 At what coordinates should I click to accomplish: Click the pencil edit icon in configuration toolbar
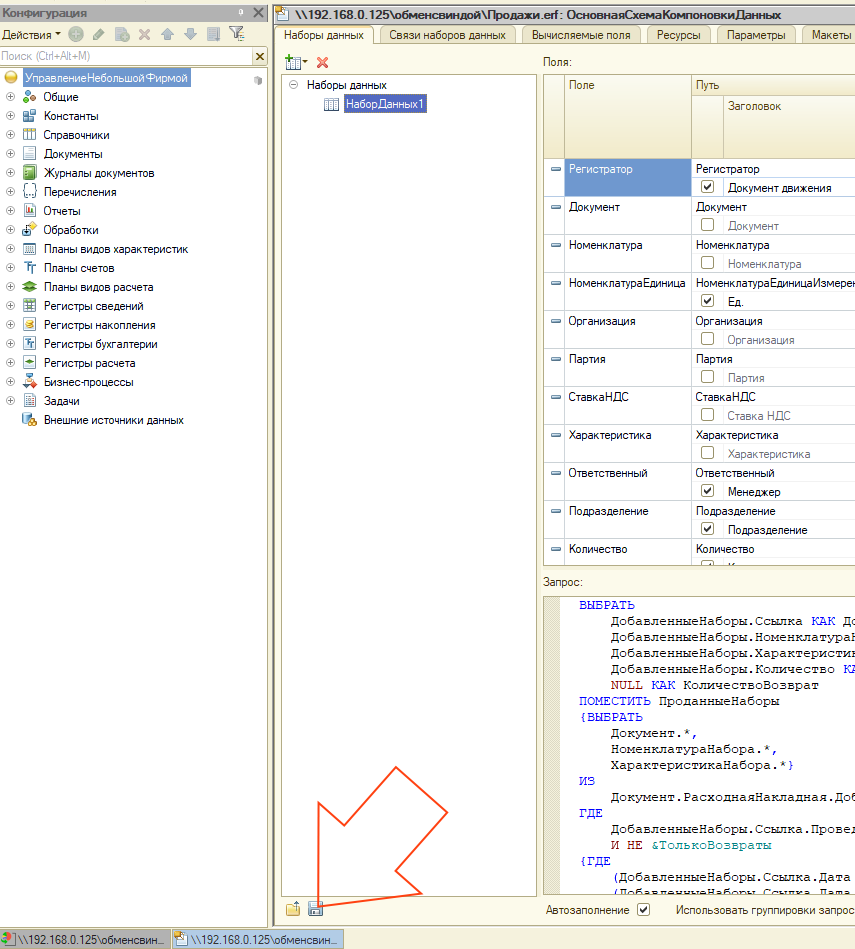99,34
